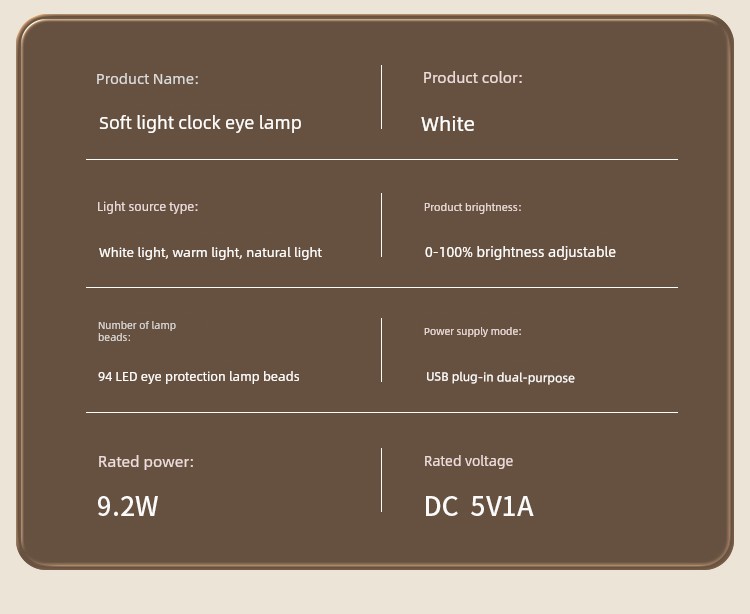The height and width of the screenshot is (614, 750).
Task: Click divider between Product Name and color
Action: click(381, 97)
